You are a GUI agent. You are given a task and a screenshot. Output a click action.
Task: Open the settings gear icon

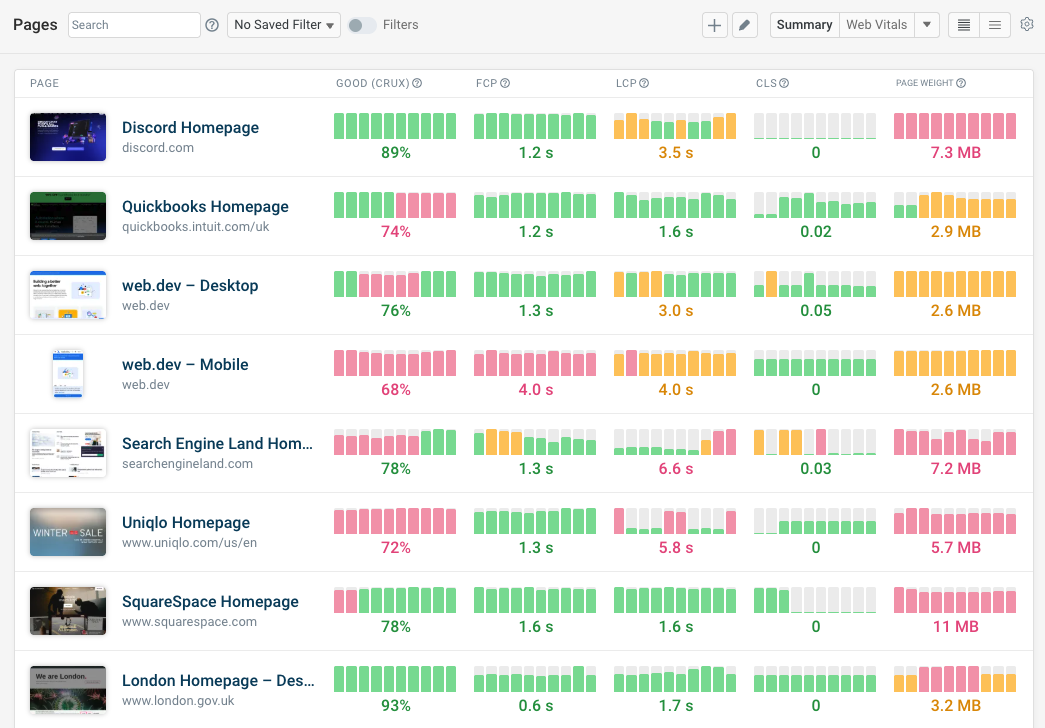1027,24
